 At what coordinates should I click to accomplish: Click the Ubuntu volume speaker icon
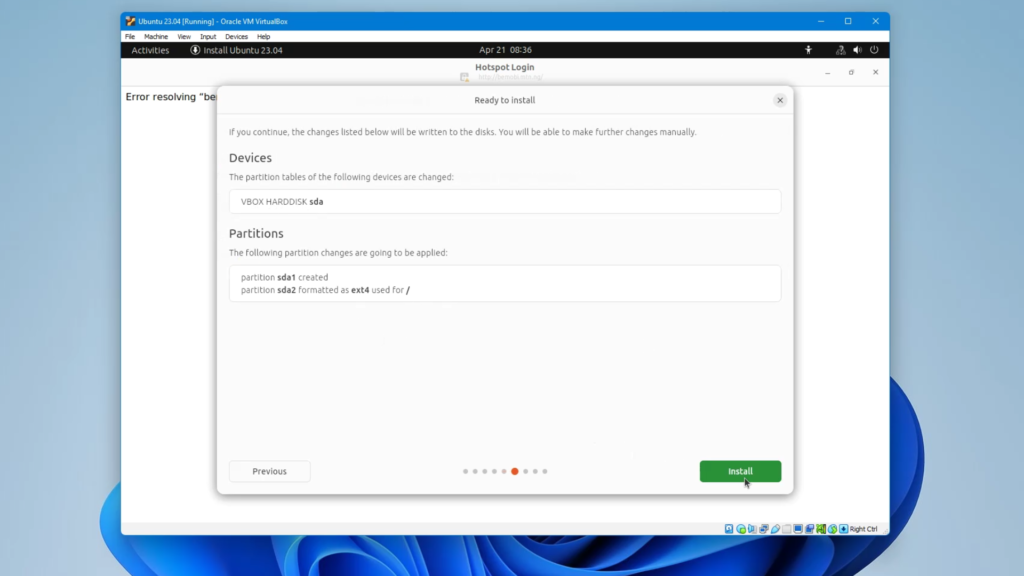pos(857,50)
